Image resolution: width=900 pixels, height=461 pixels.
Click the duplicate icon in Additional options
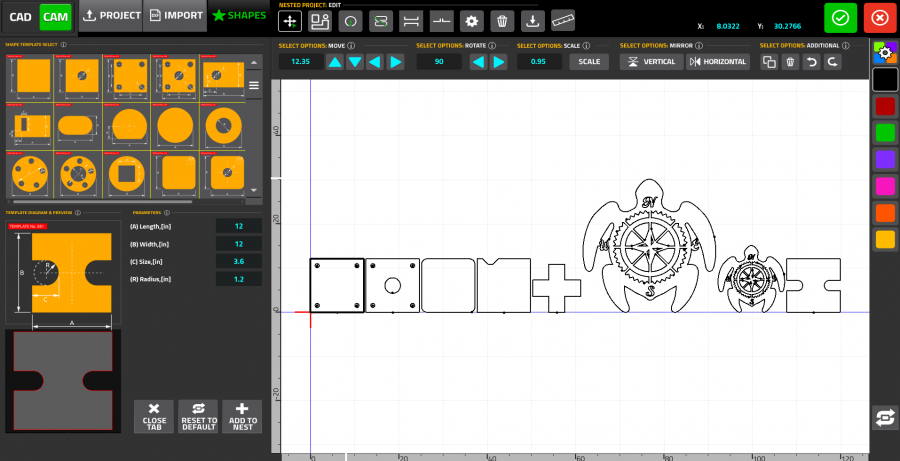[x=769, y=62]
